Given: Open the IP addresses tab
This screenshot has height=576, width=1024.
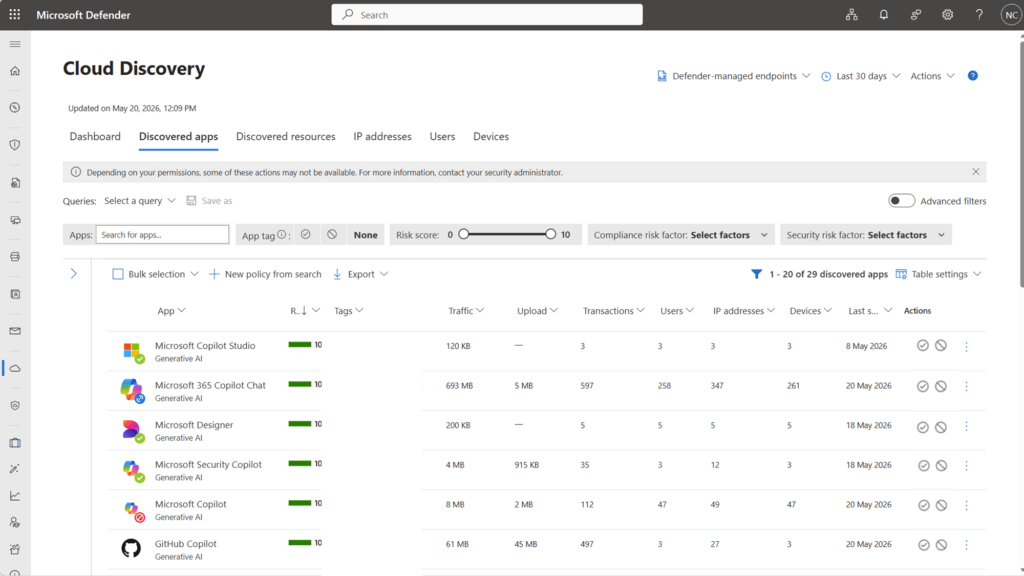Looking at the screenshot, I should 383,136.
